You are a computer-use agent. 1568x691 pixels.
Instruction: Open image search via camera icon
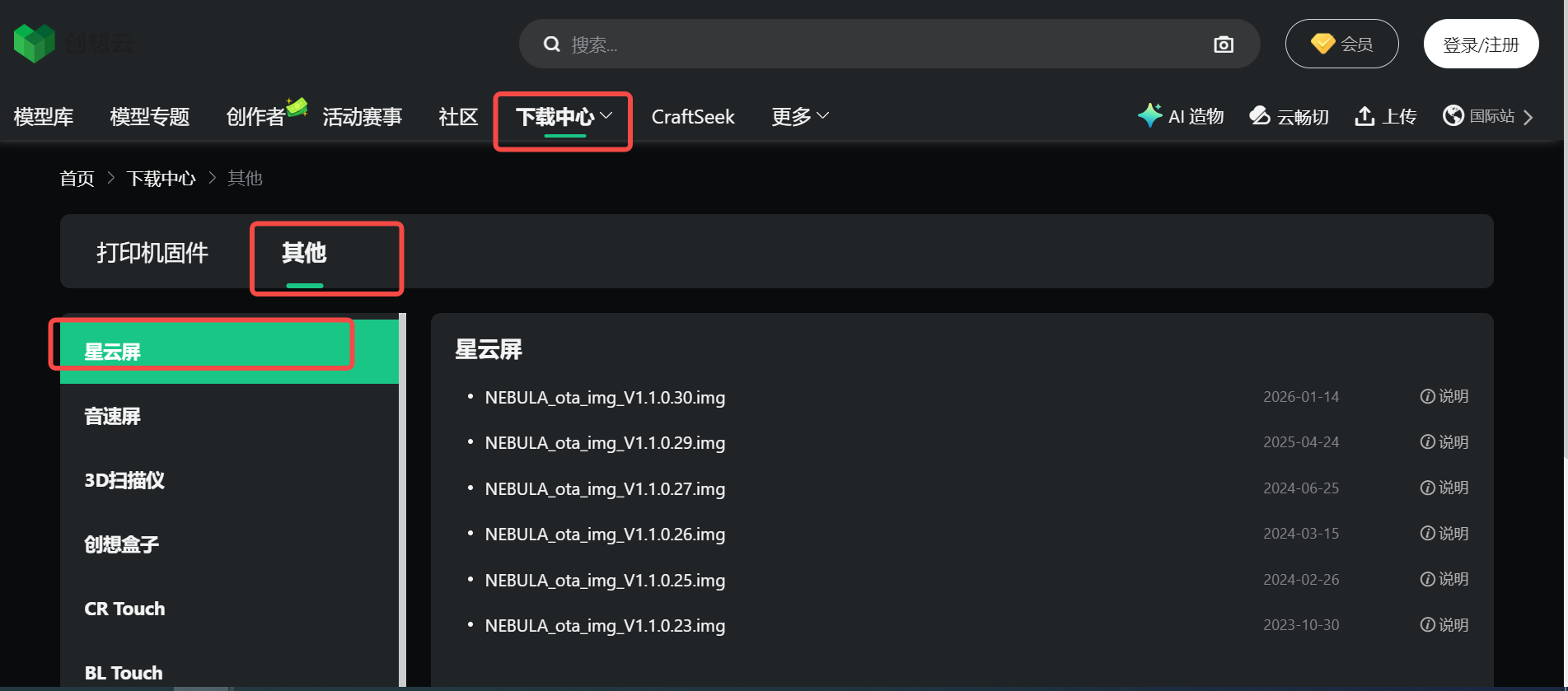click(x=1224, y=44)
